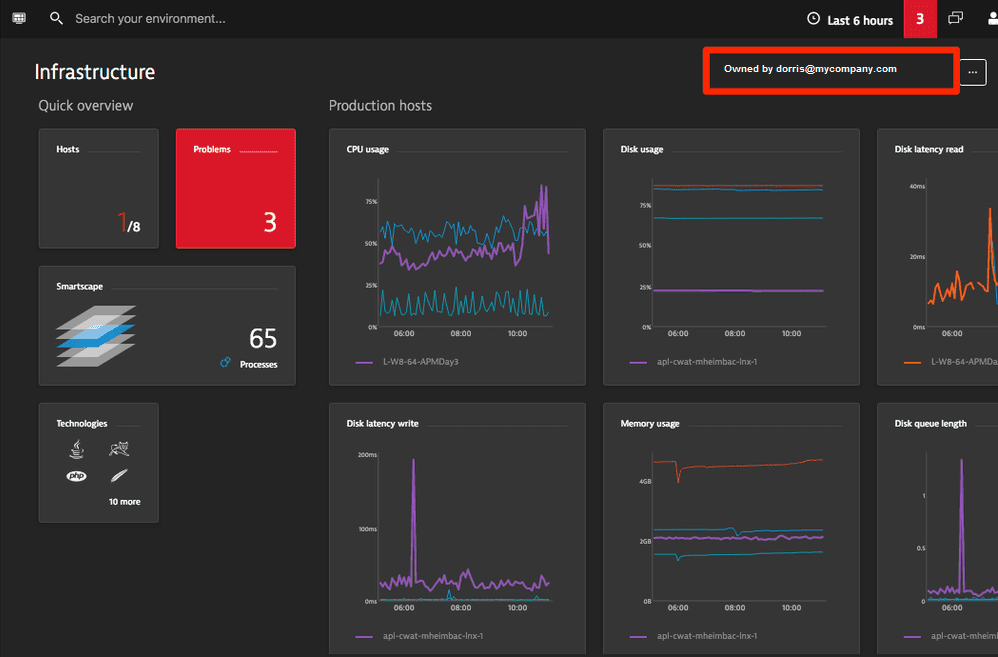The width and height of the screenshot is (998, 657).
Task: Click the Processes gear icon in Smartscape tile
Action: 225,362
